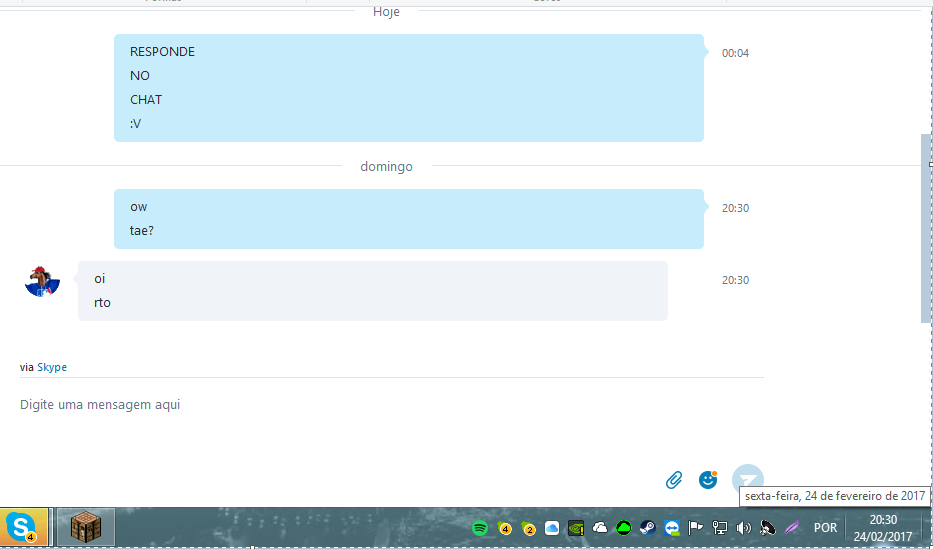Click the contact's horse avatar picture
Viewport: 933px width, 549px height.
(x=42, y=281)
